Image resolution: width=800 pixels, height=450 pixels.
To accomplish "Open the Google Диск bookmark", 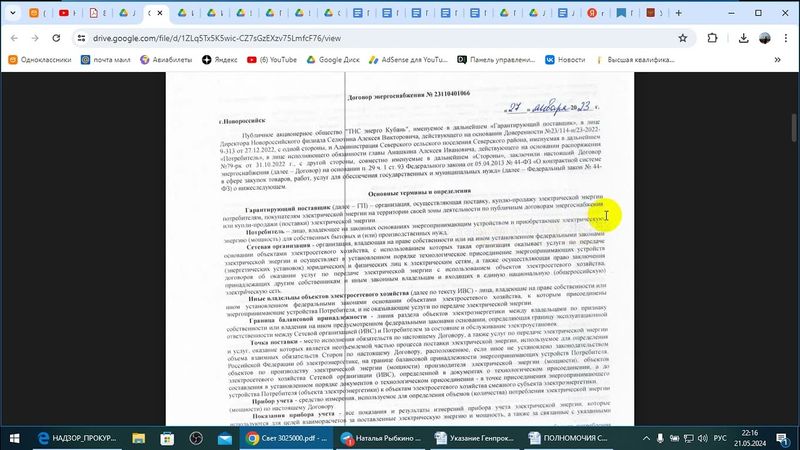I will [x=333, y=60].
